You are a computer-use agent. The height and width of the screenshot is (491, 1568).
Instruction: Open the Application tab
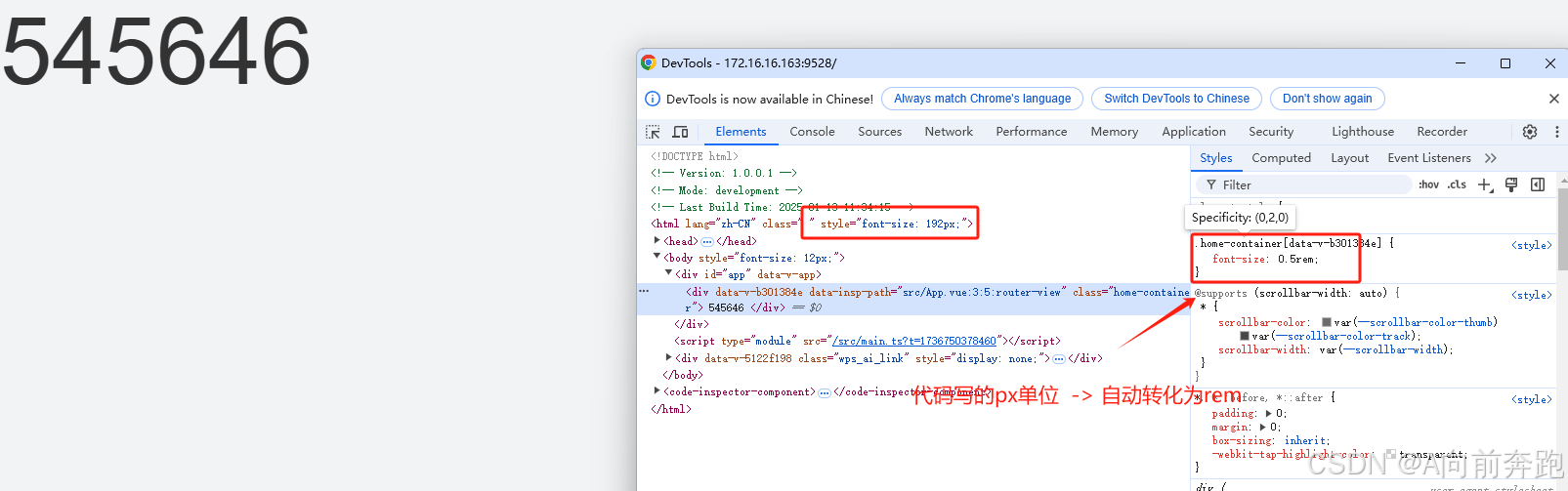point(1194,132)
